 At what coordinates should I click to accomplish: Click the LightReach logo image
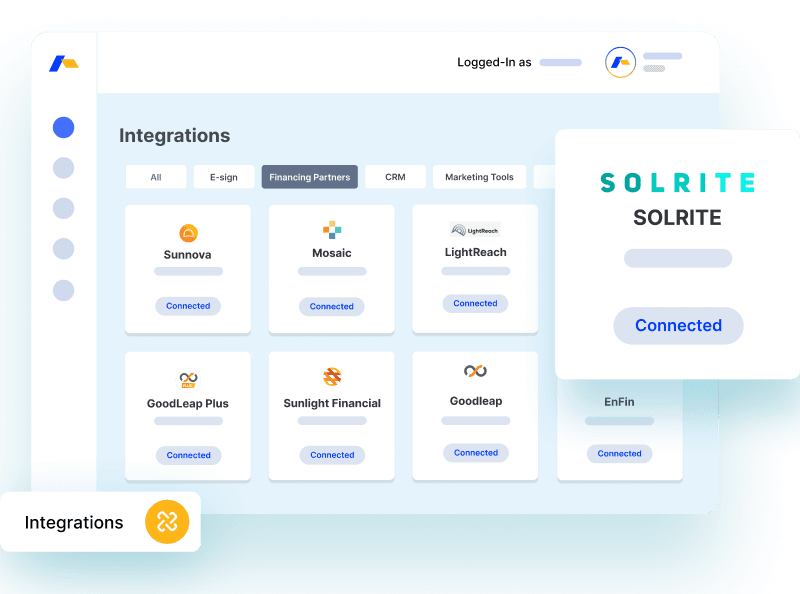coord(475,230)
